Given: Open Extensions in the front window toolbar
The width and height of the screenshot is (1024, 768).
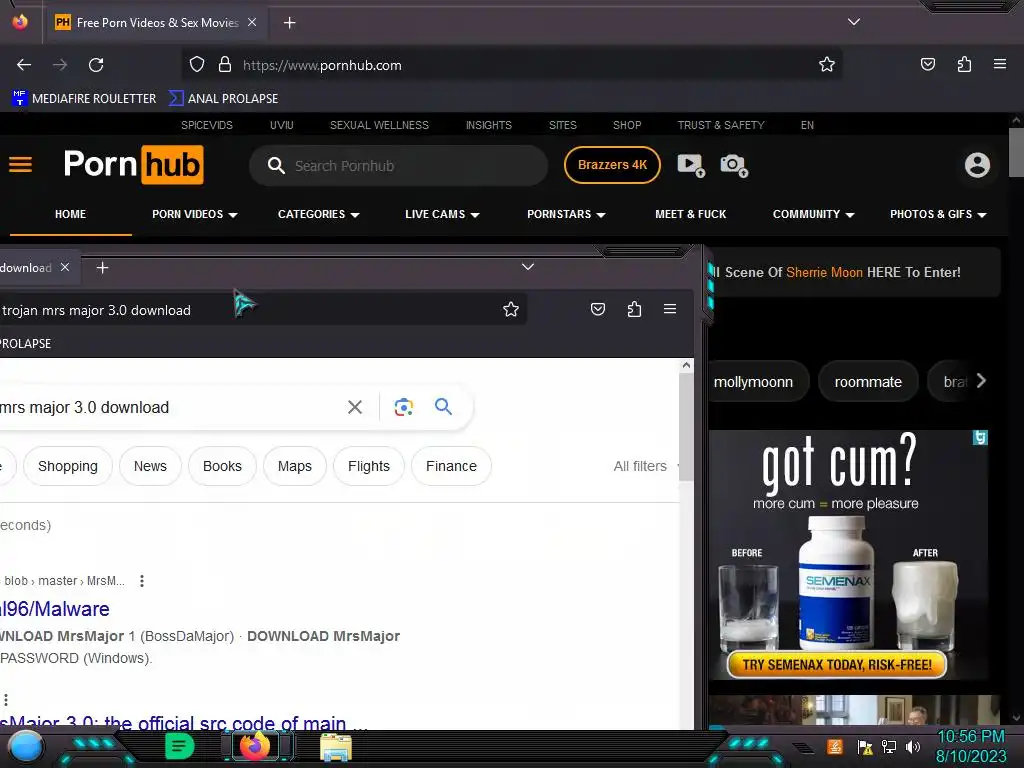Looking at the screenshot, I should pos(634,309).
